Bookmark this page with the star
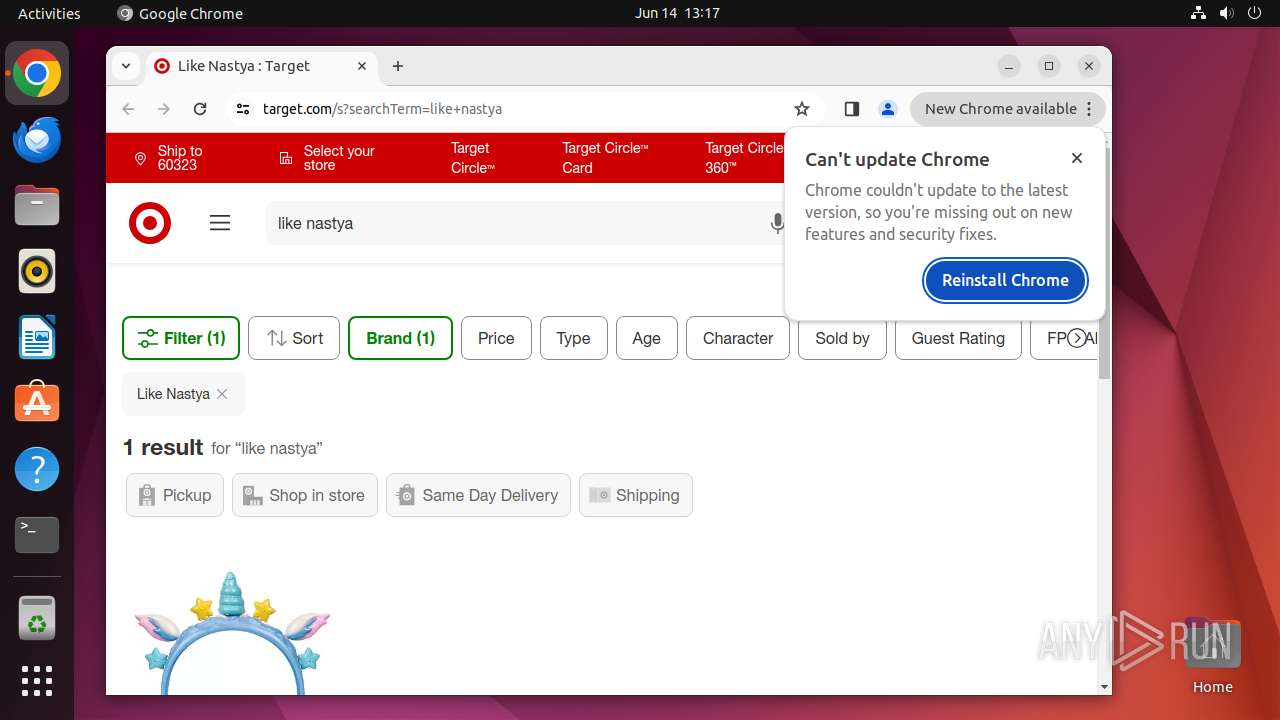This screenshot has width=1280, height=720. pyautogui.click(x=802, y=109)
